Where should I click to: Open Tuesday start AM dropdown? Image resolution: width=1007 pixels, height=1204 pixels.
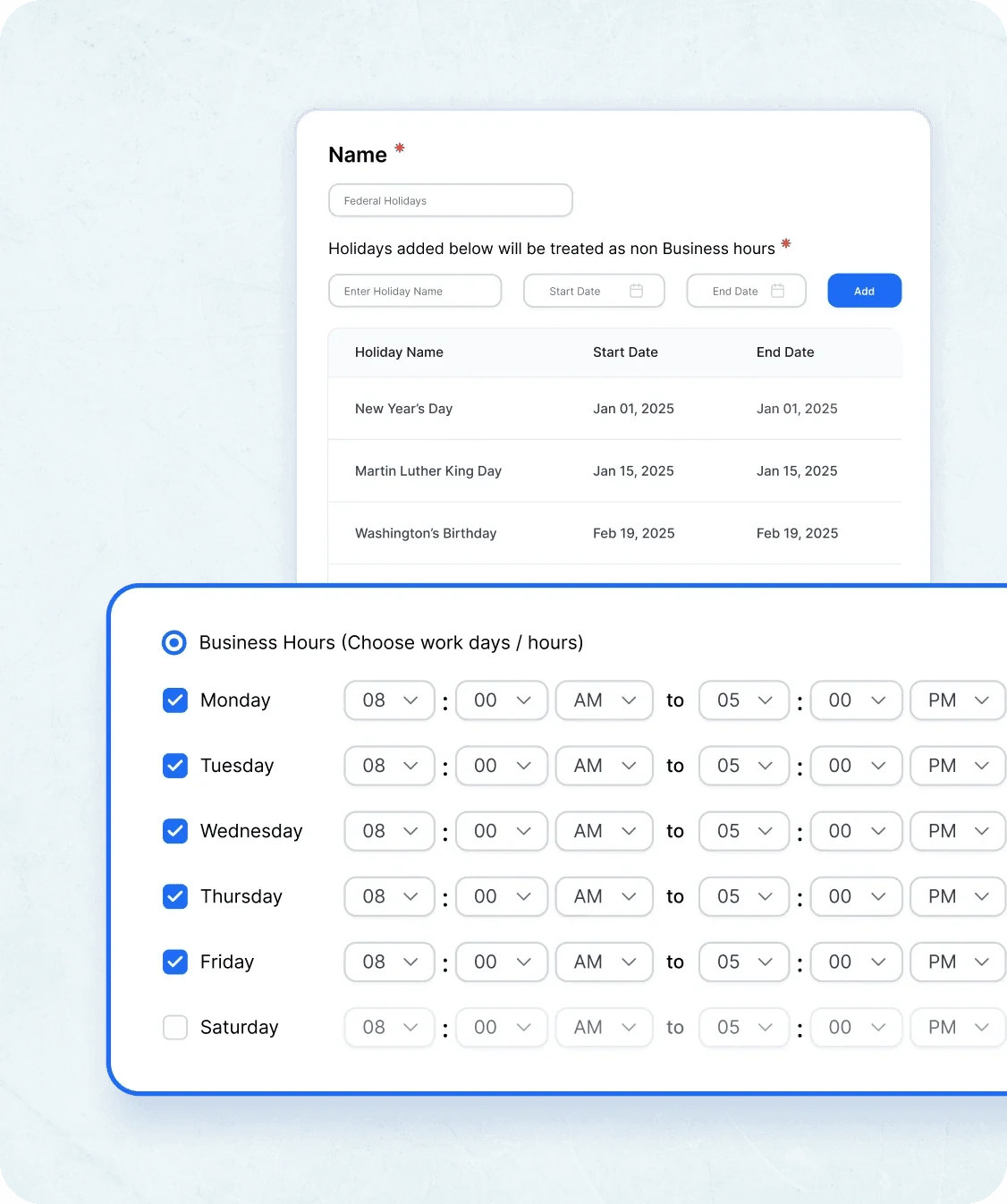point(605,766)
